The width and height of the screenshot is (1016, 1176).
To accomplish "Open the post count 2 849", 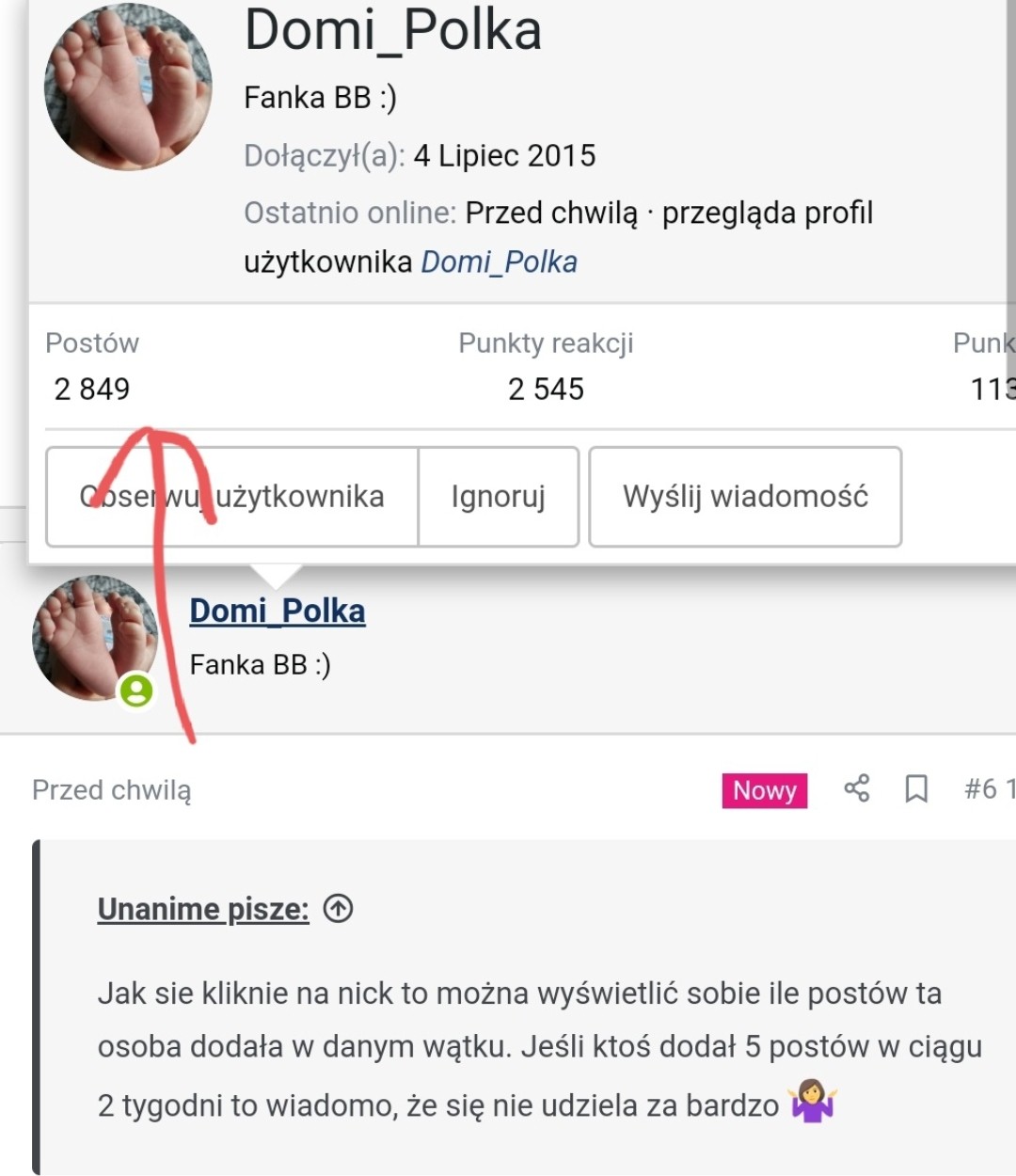I will 92,389.
